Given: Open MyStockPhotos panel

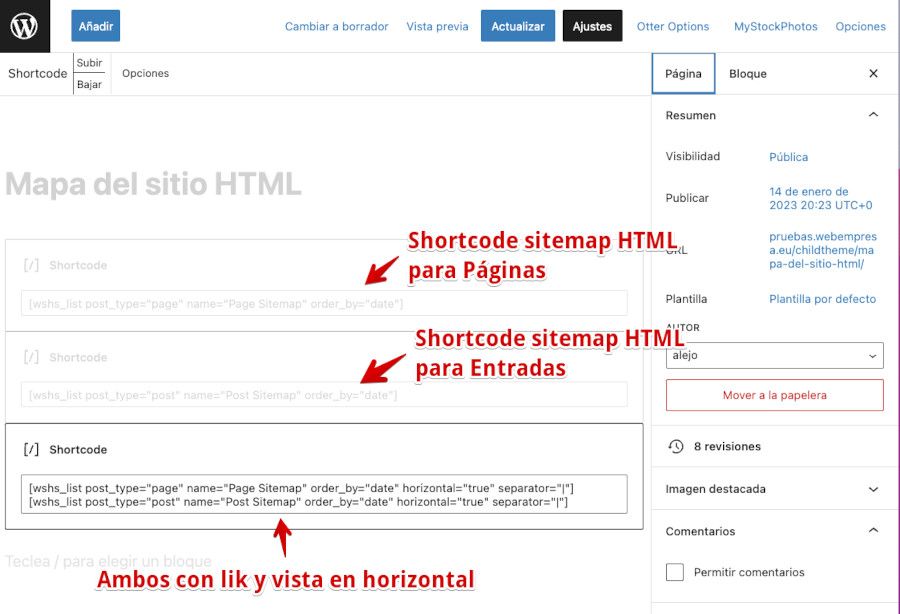Looking at the screenshot, I should point(775,26).
